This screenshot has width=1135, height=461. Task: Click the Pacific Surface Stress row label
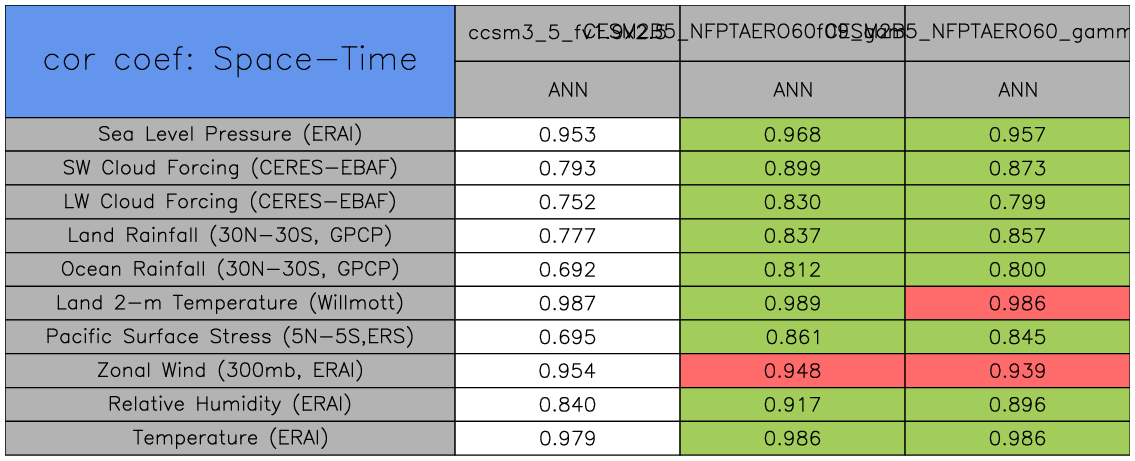230,337
